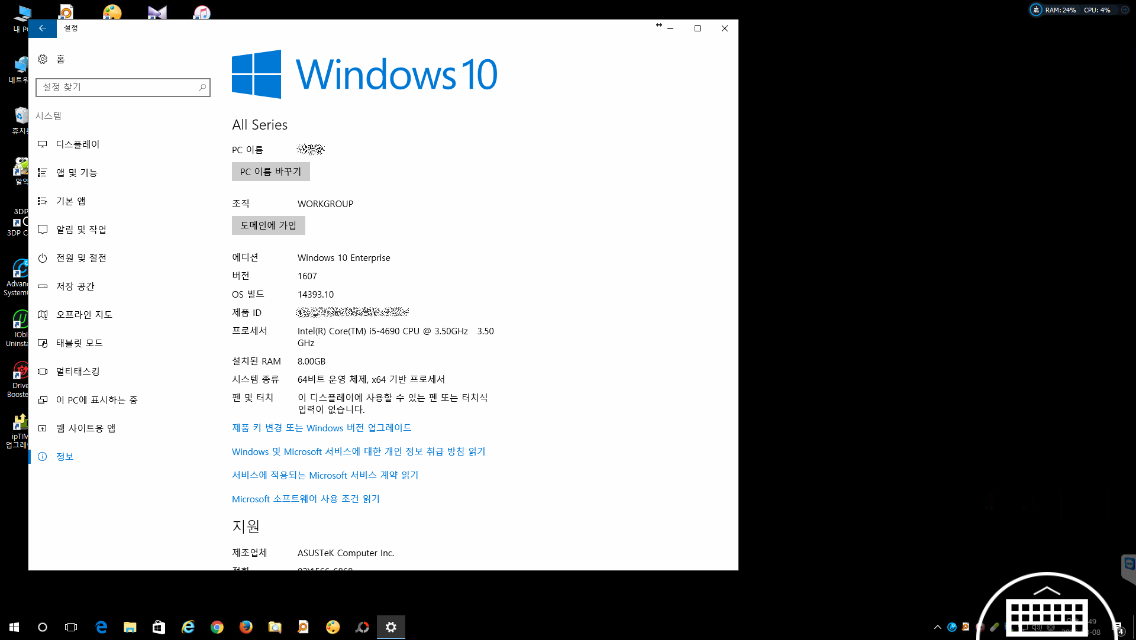Open Firefox from the taskbar
Screen dimensions: 1136x640
click(246, 627)
